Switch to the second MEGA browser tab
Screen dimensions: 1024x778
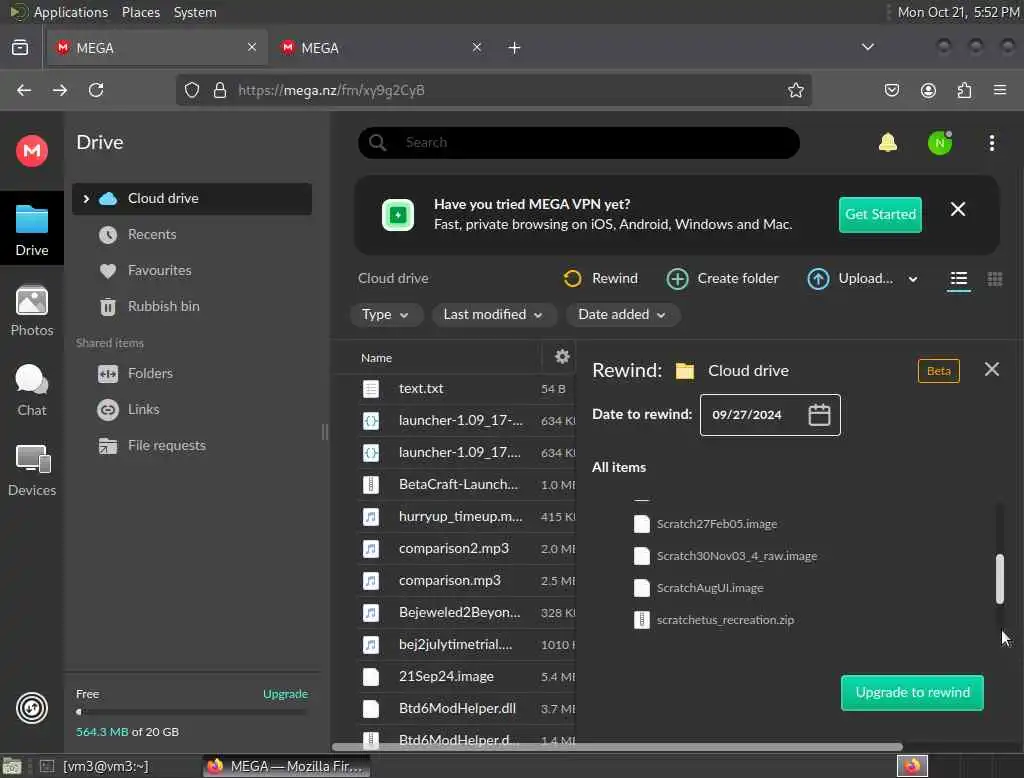pos(381,48)
